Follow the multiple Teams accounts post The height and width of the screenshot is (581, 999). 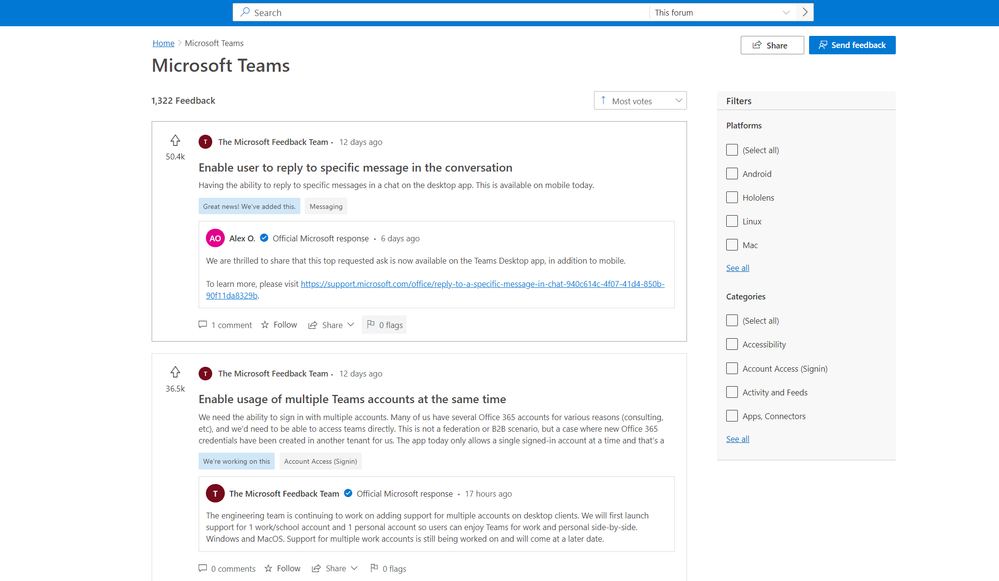[x=282, y=568]
